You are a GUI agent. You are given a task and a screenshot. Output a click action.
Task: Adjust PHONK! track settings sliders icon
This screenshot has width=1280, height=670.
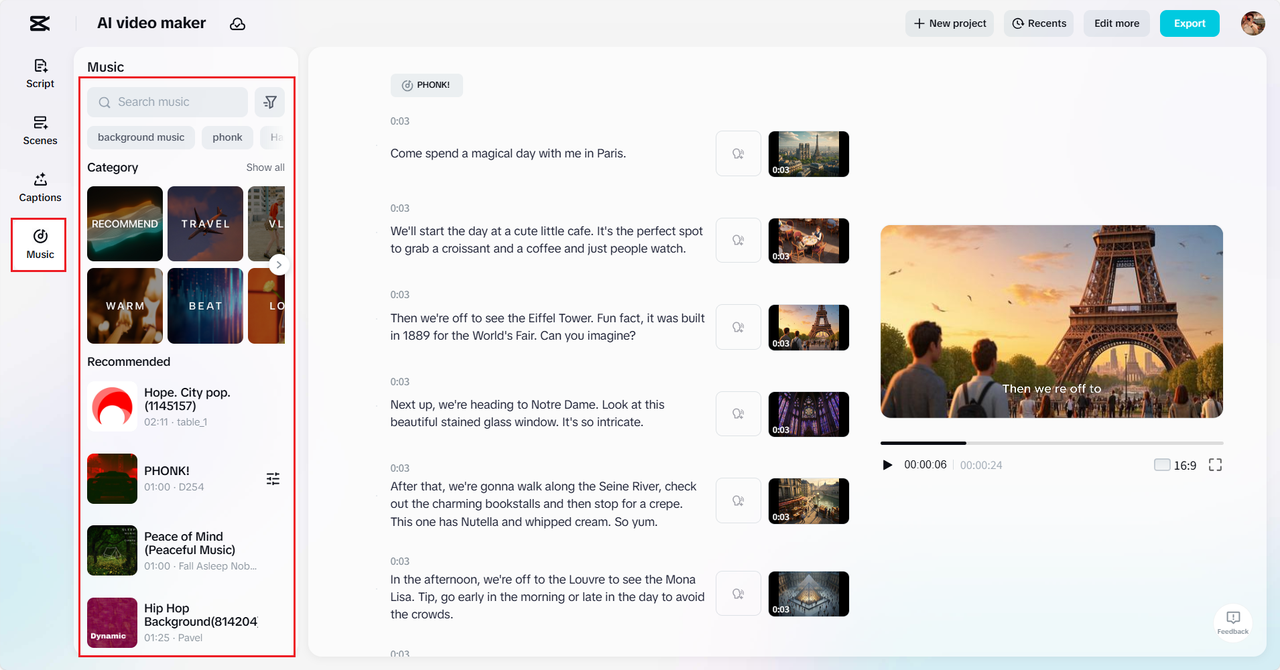tap(273, 479)
